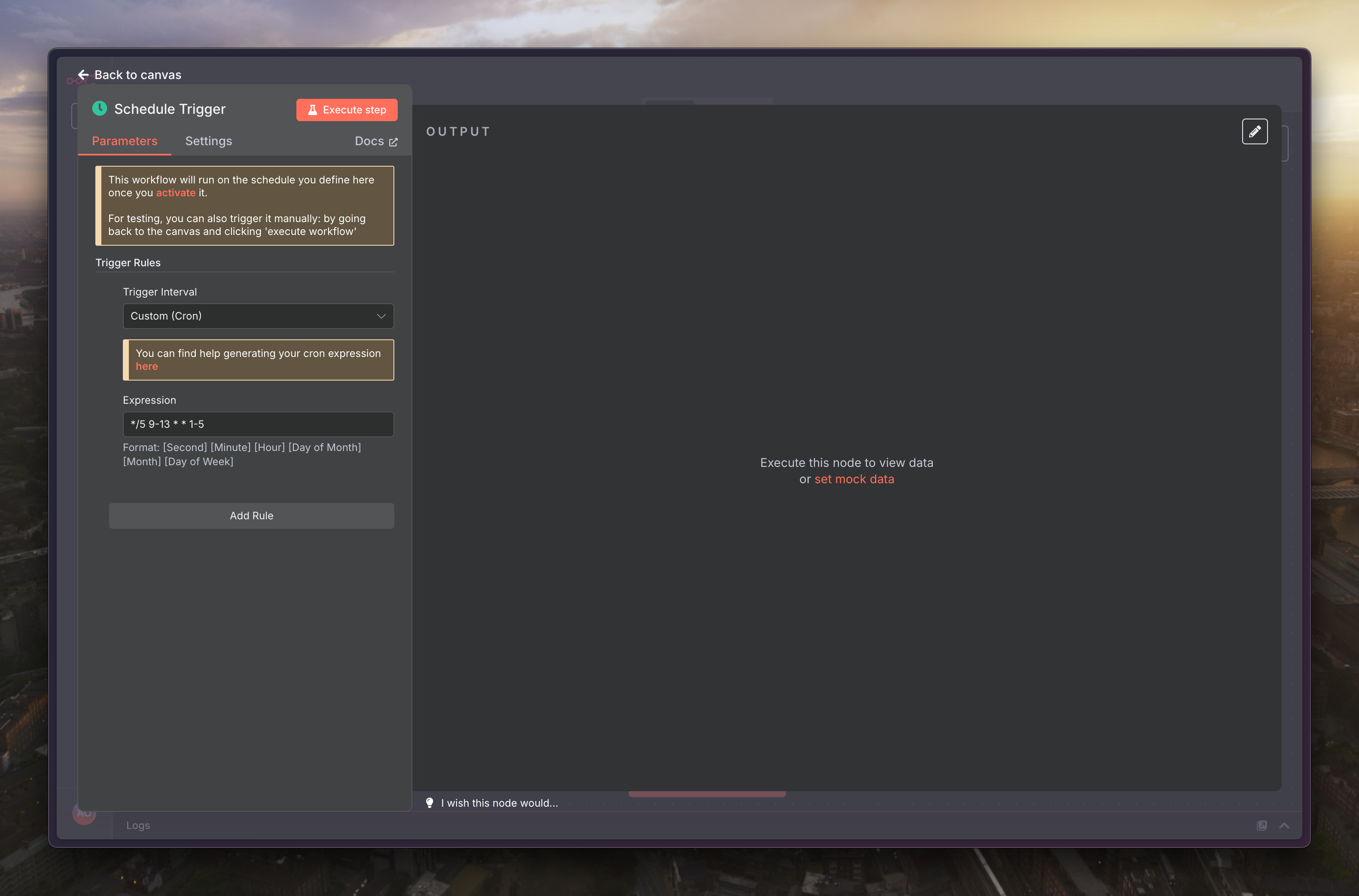Click the pencil edit output icon

(1255, 131)
